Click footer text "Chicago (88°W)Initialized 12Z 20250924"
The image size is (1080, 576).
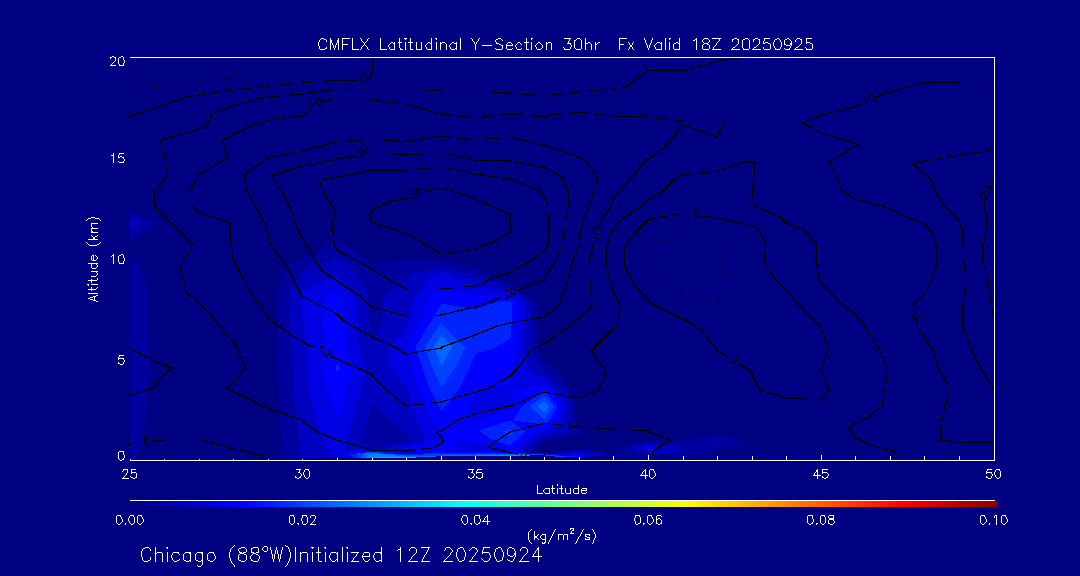pos(341,555)
